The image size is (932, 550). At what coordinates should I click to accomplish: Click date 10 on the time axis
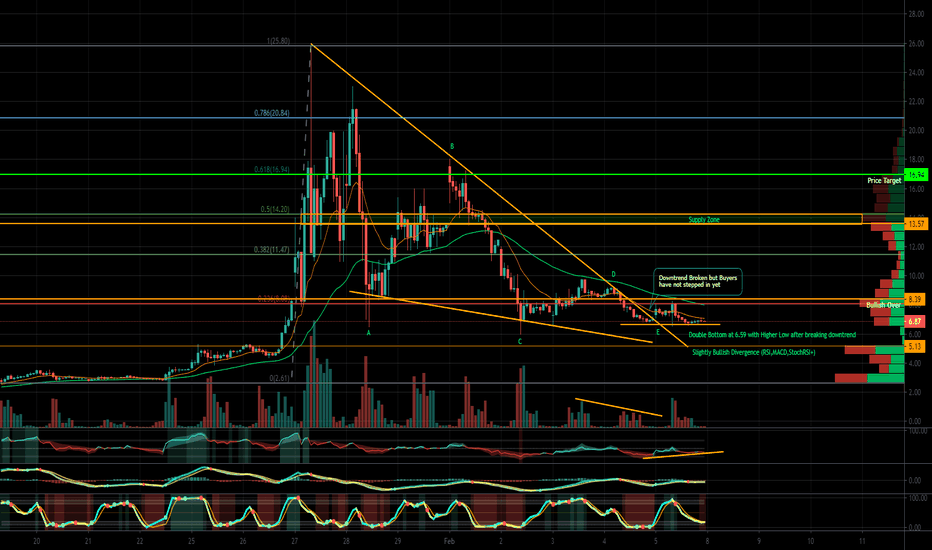(810, 541)
